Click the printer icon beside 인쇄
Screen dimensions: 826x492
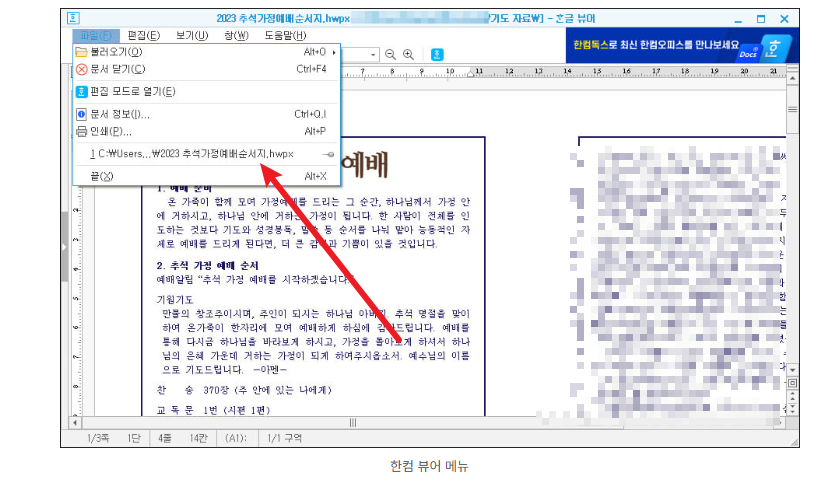(x=81, y=131)
